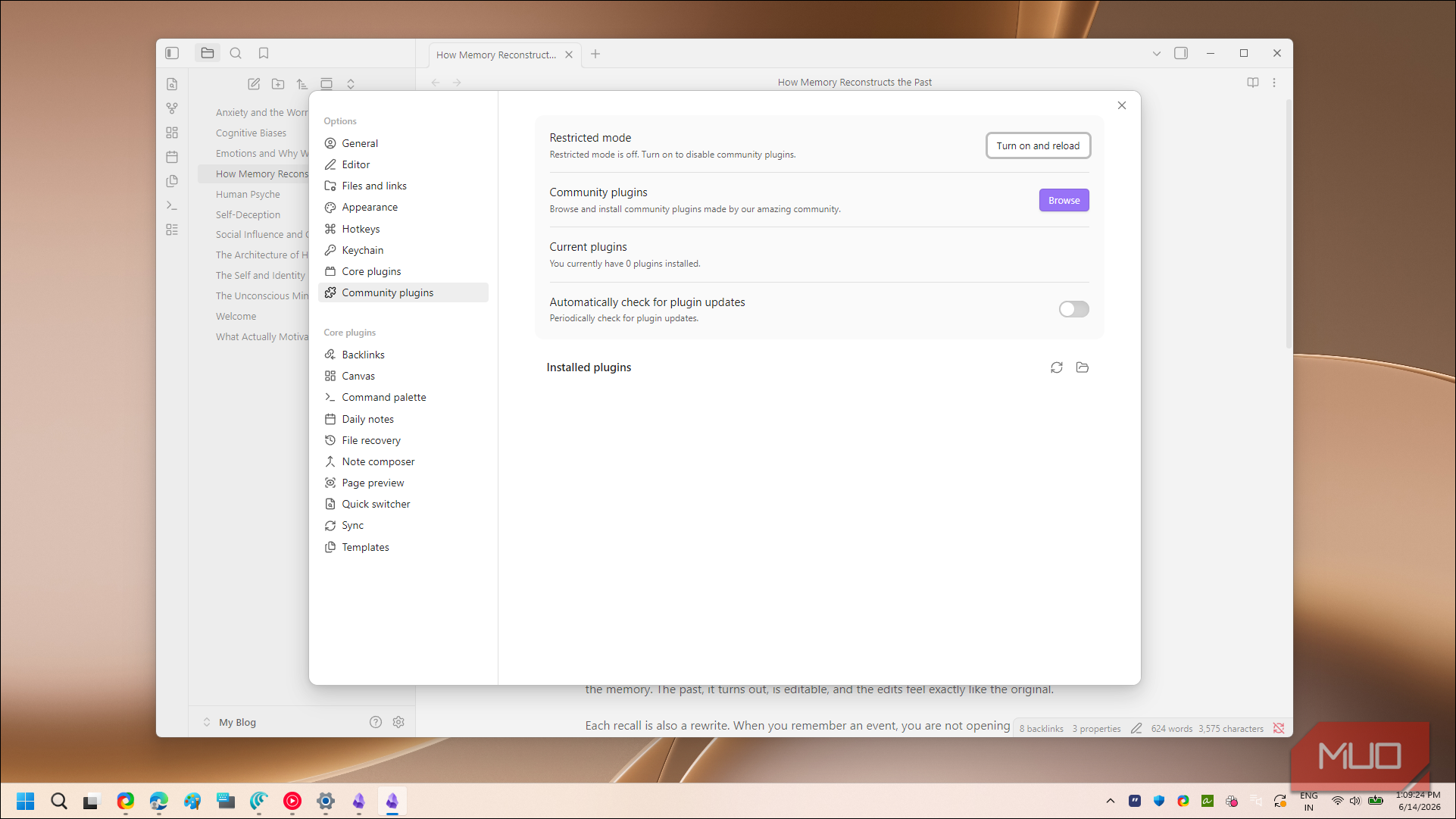Open the tab list dropdown chevron
This screenshot has height=819, width=1456.
pos(1157,54)
